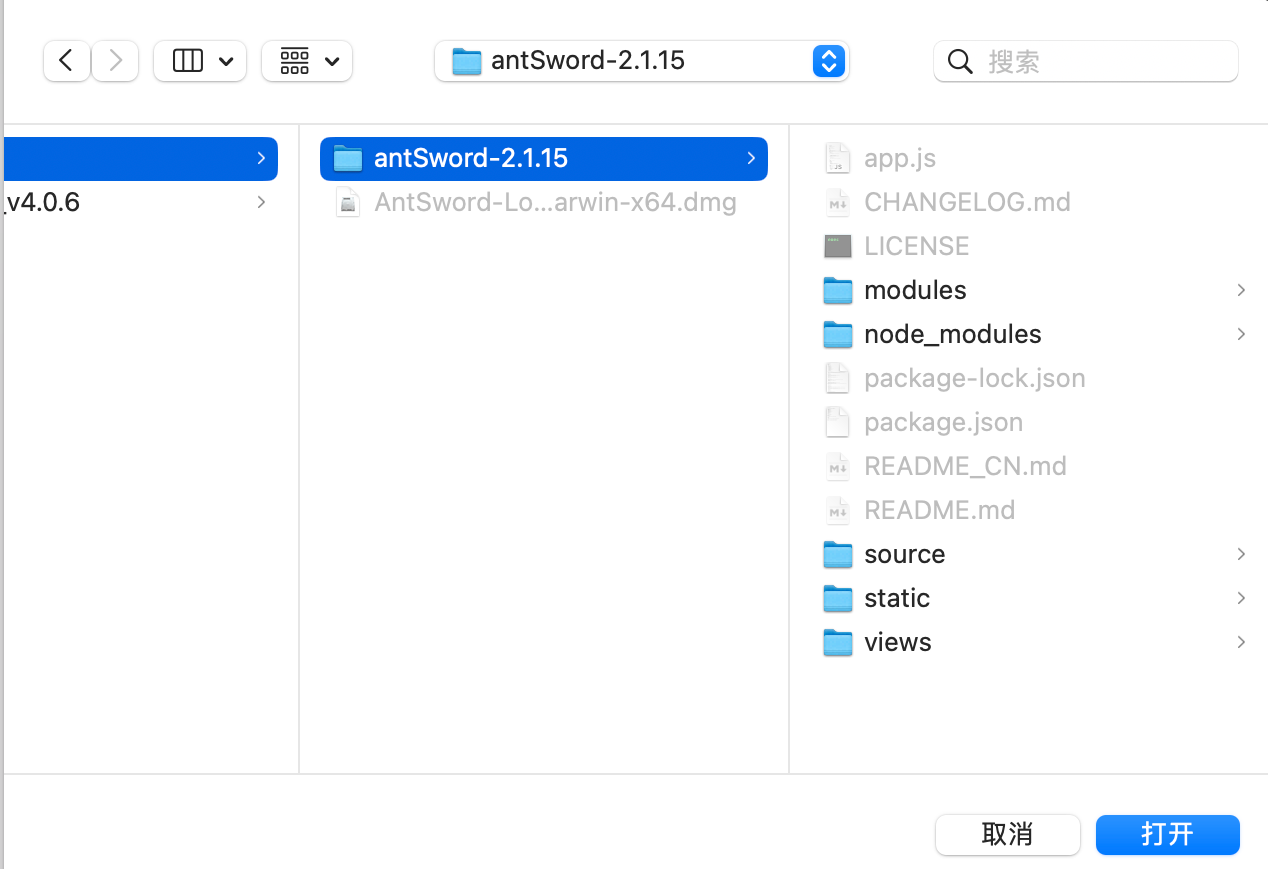1268x869 pixels.
Task: Click the views folder icon
Action: pyautogui.click(x=837, y=642)
